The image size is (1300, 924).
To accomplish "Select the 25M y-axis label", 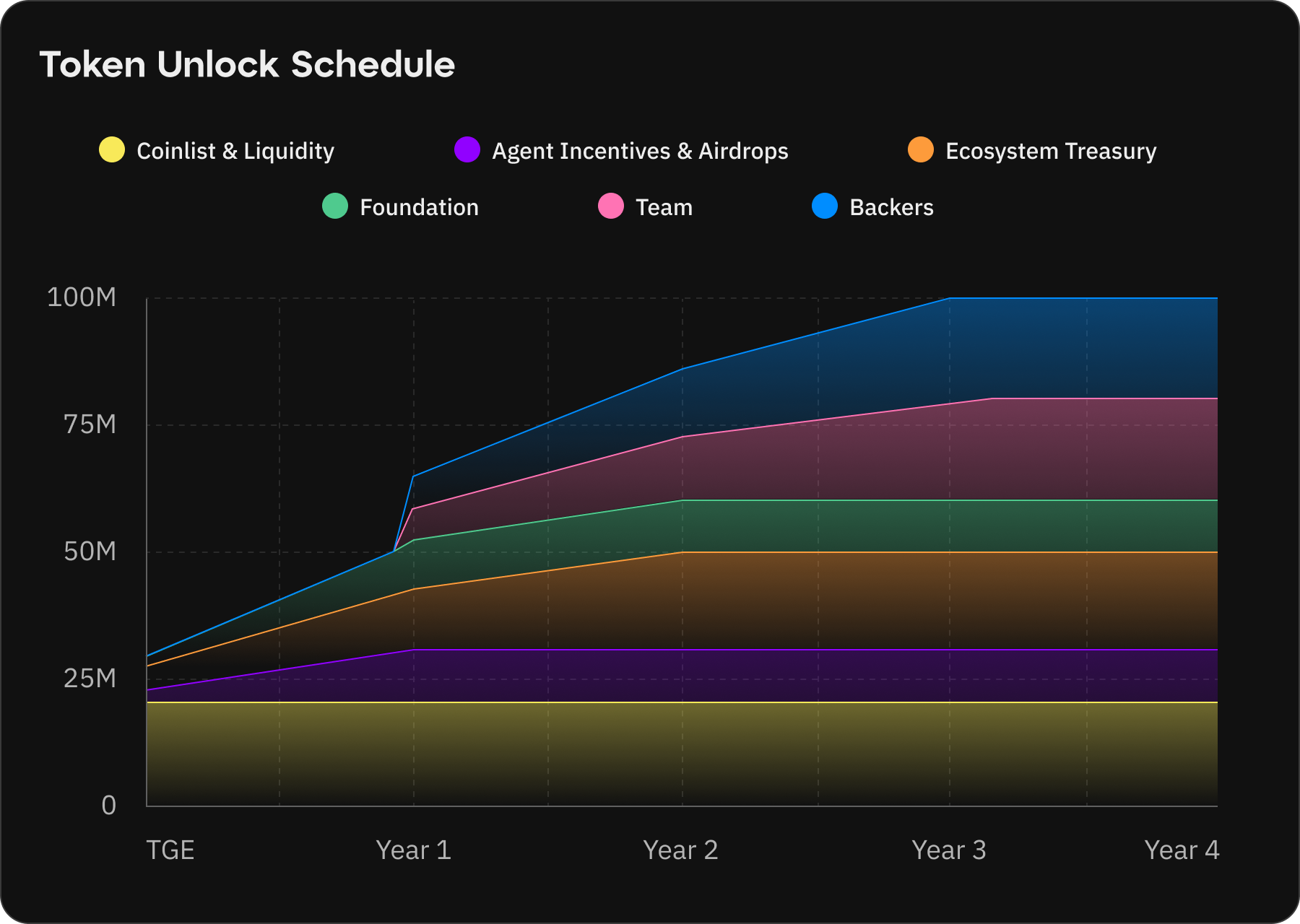I will point(90,679).
